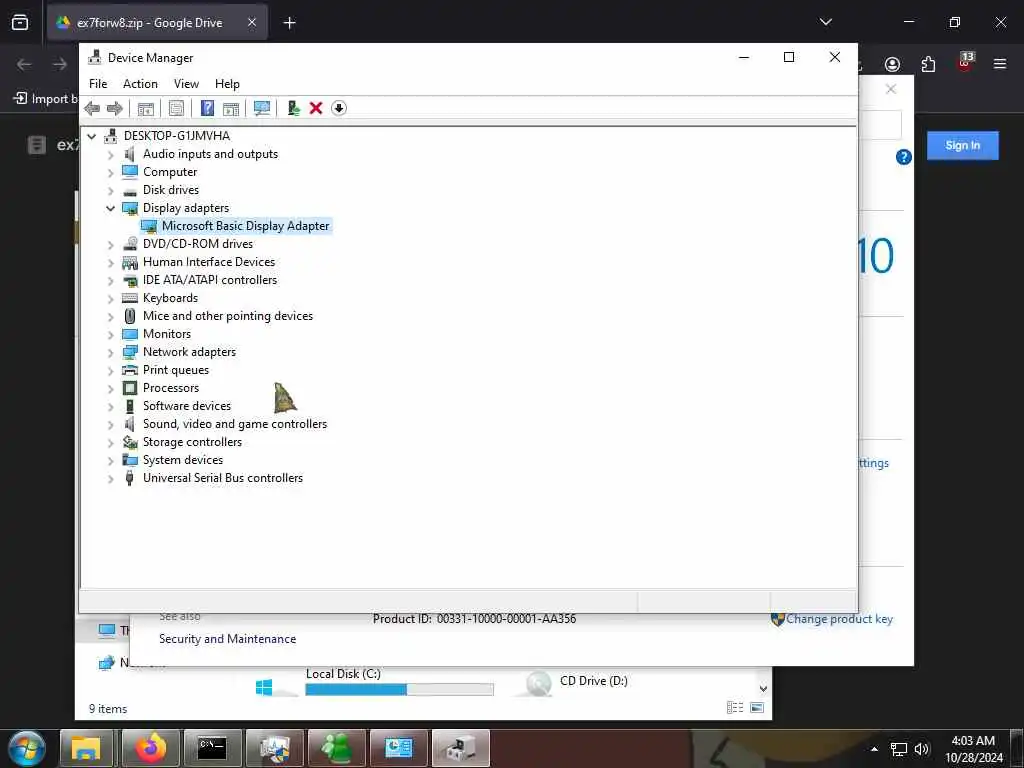Click the Display adapters category icon
The width and height of the screenshot is (1024, 768).
130,208
